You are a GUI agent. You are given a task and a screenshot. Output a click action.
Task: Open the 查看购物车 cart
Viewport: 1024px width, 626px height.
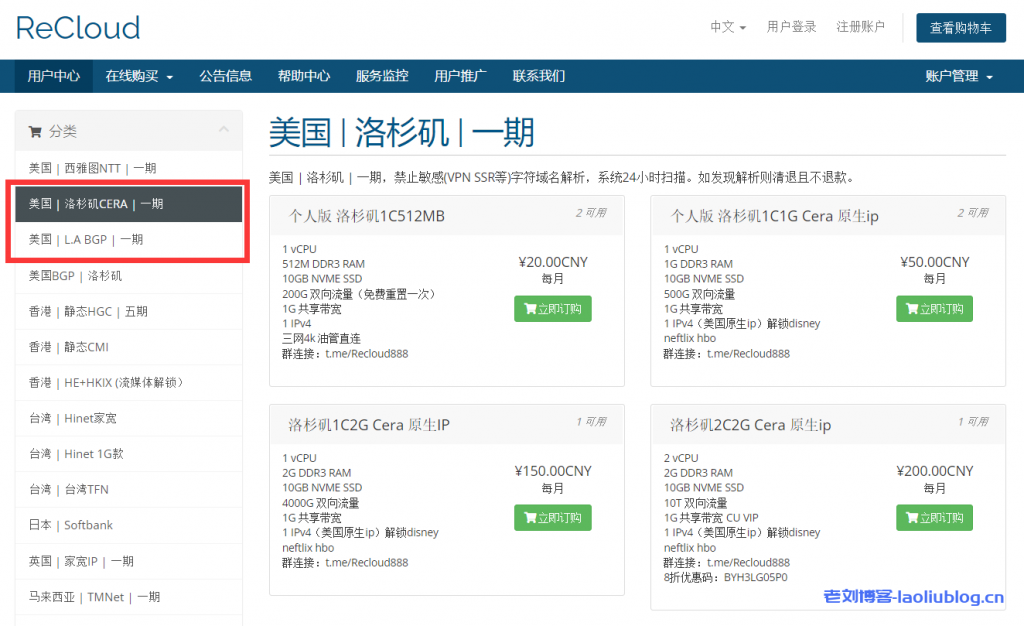click(960, 28)
